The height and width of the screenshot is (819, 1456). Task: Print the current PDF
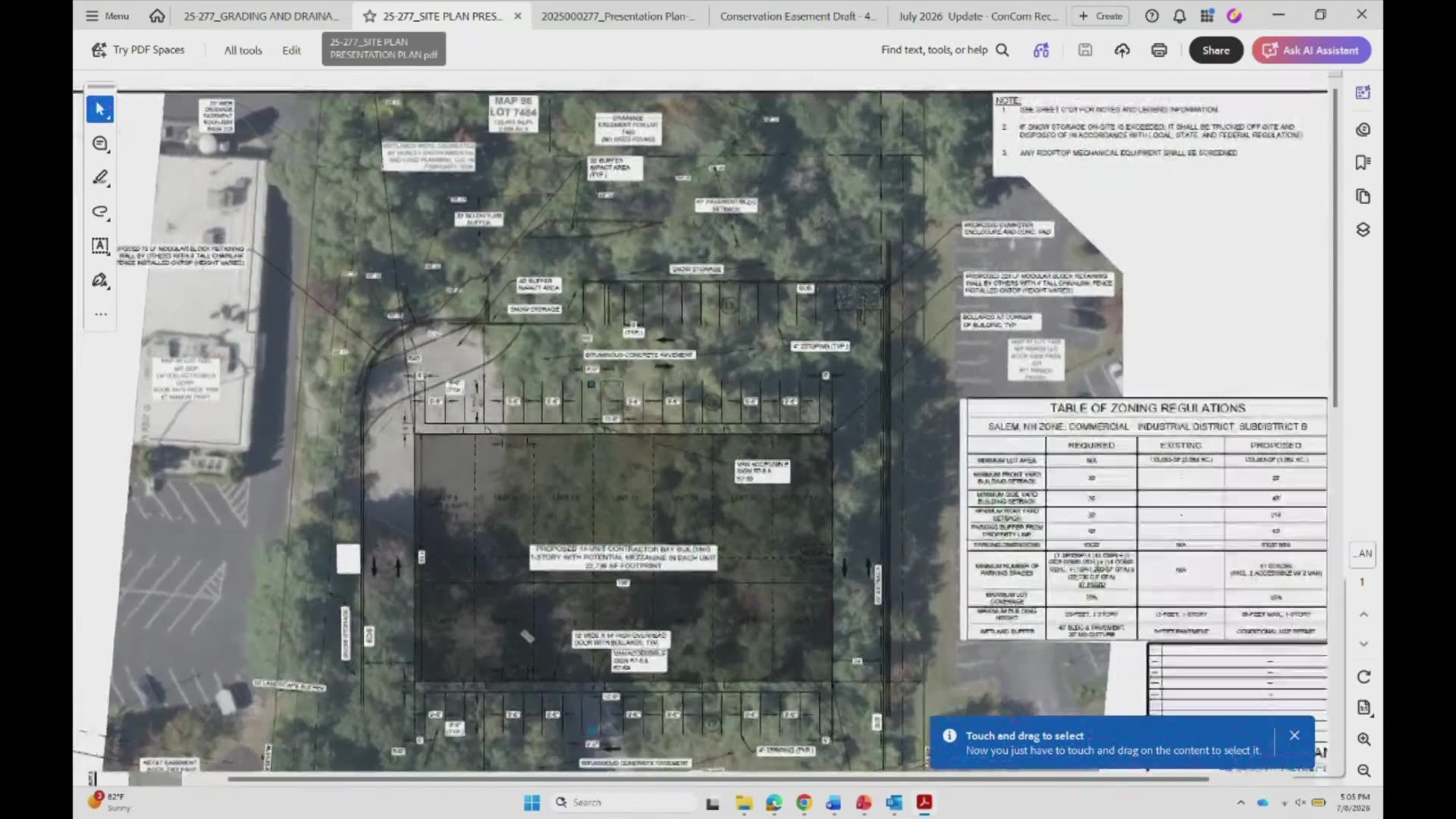tap(1159, 50)
